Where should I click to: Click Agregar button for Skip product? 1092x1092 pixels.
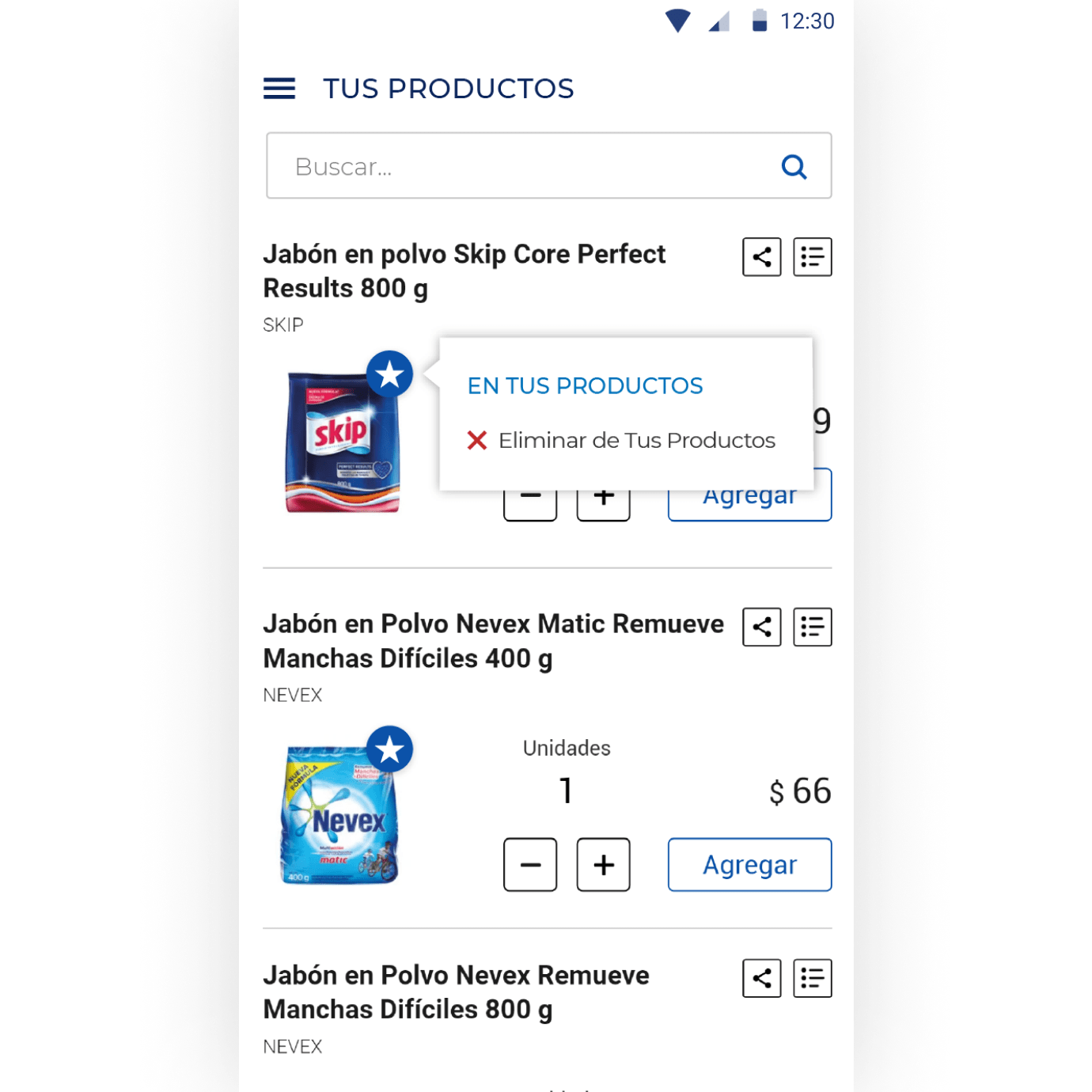click(x=750, y=506)
